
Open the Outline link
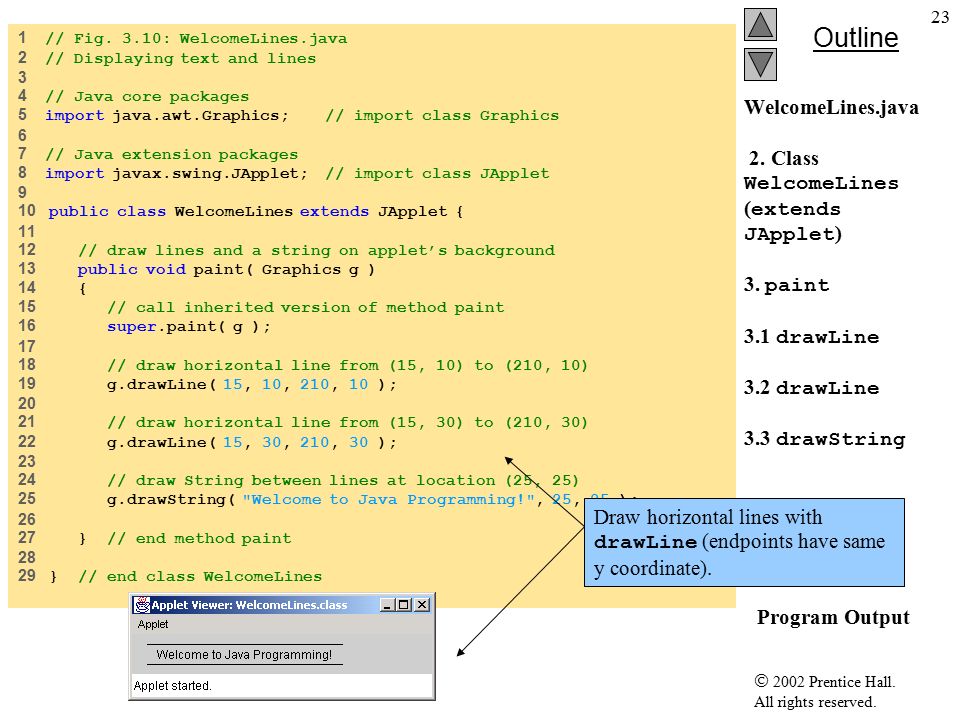pyautogui.click(x=855, y=38)
